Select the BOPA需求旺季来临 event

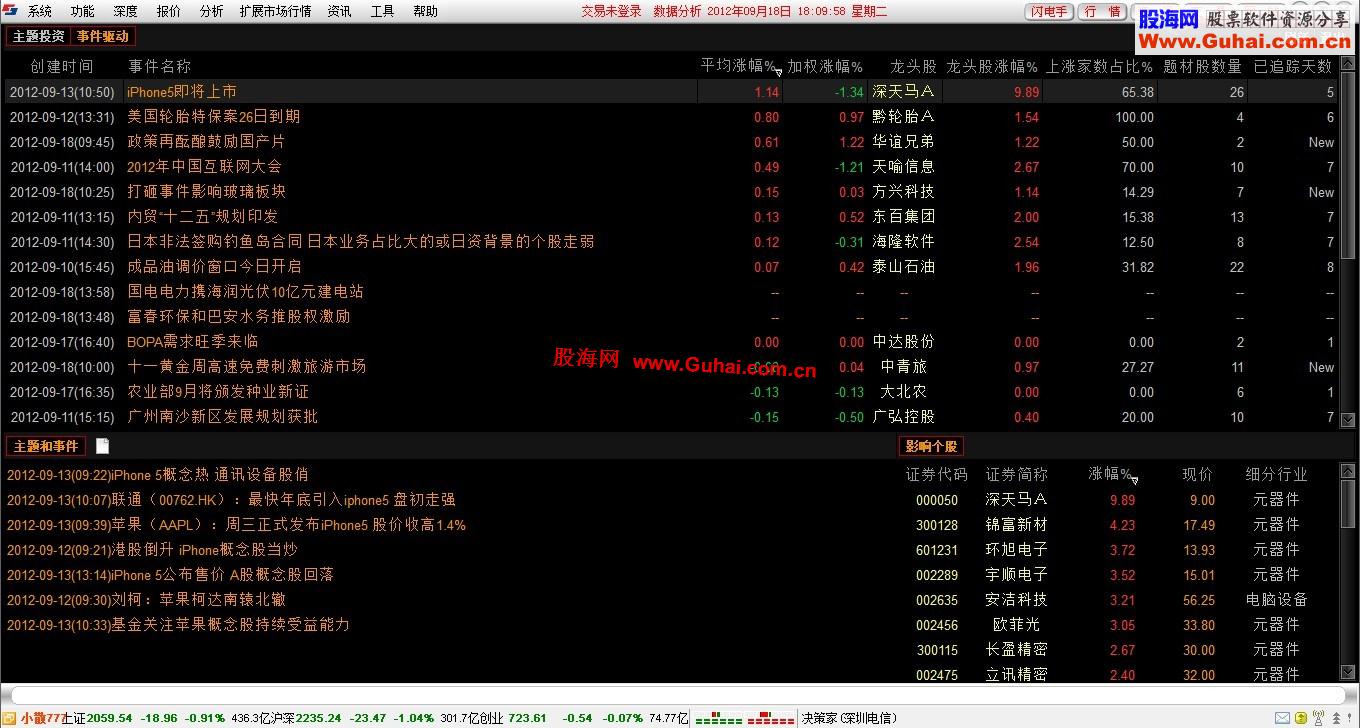coord(192,341)
